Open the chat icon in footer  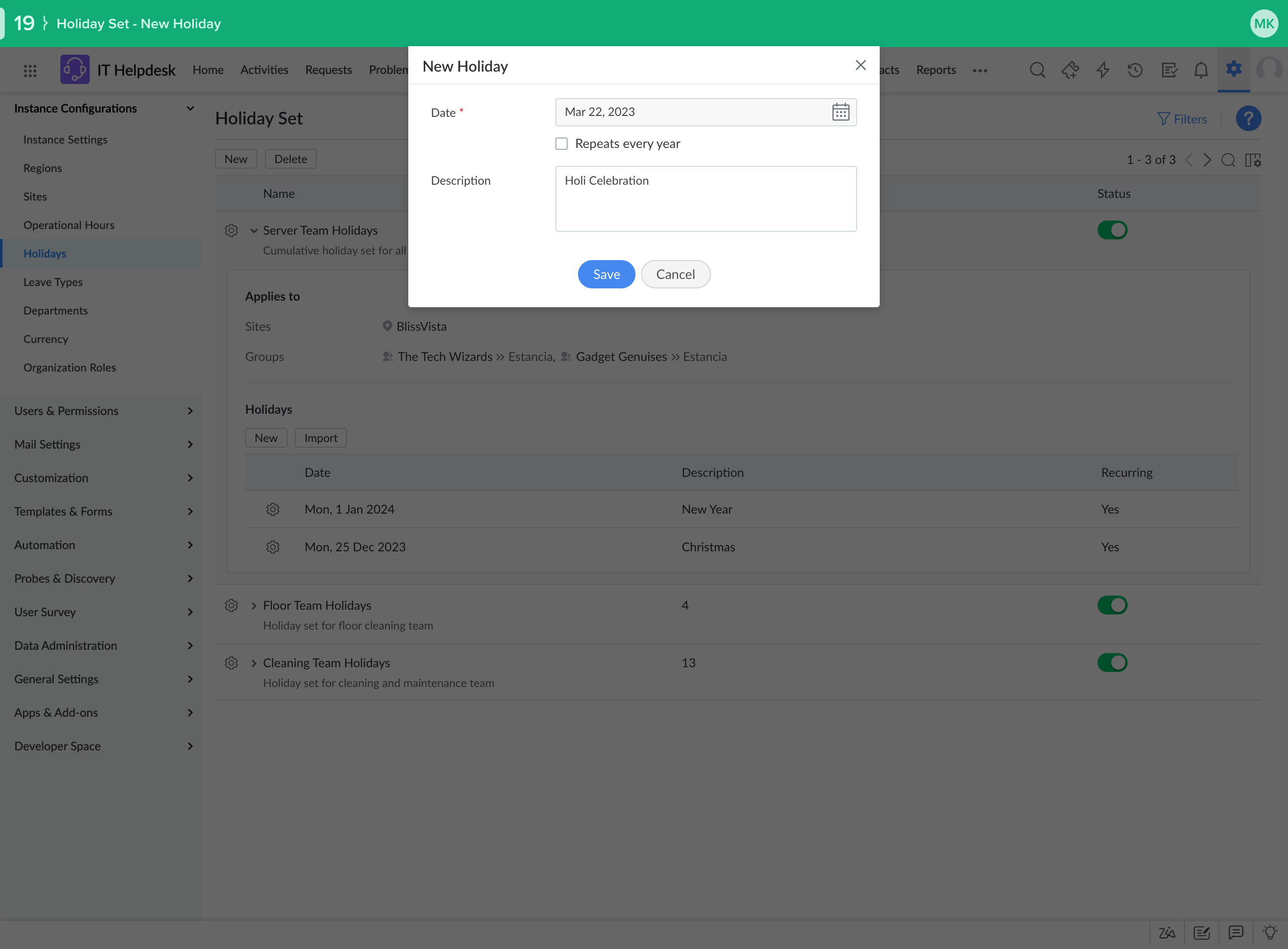(1236, 933)
